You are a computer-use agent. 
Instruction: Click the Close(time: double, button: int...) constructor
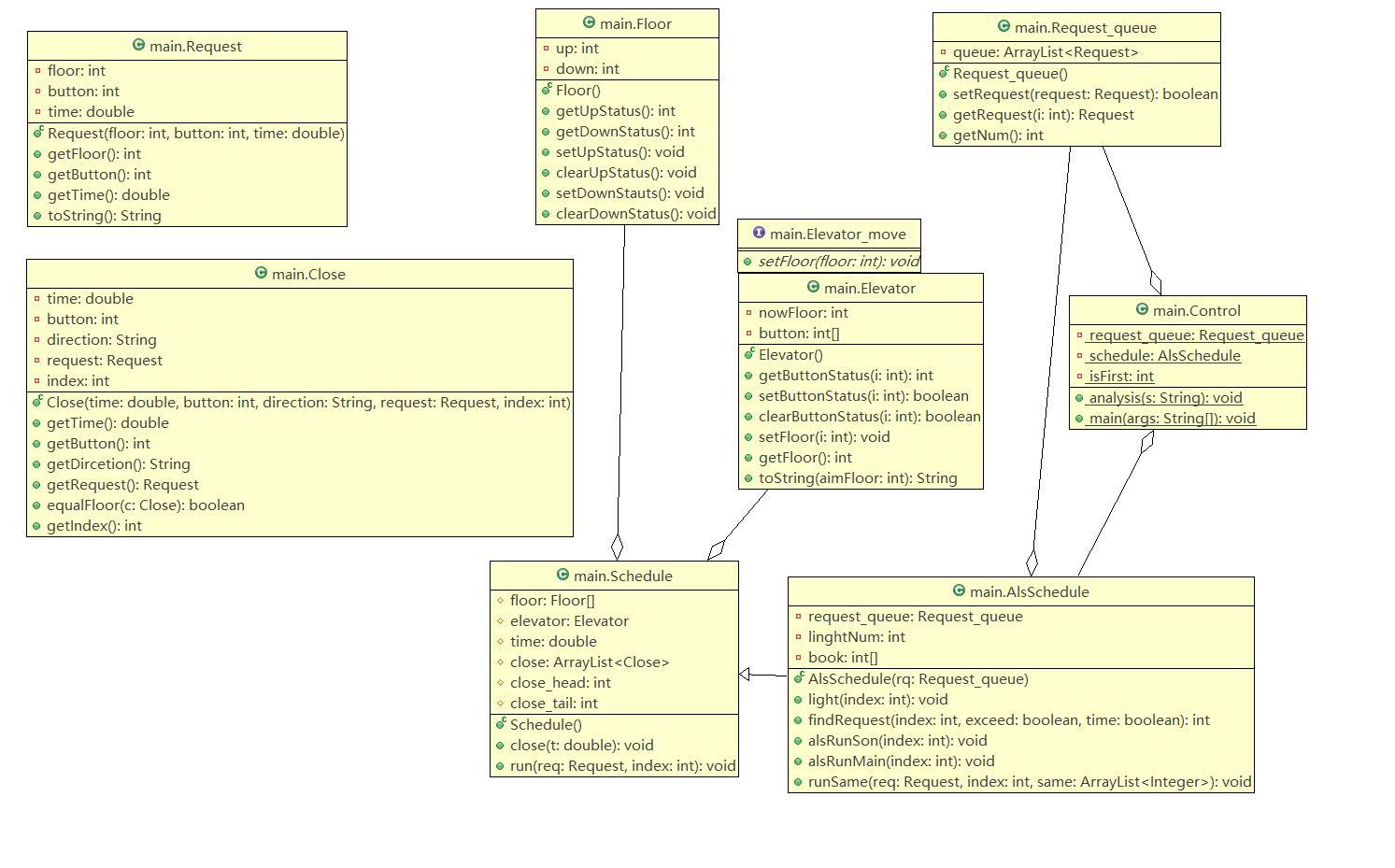[307, 403]
